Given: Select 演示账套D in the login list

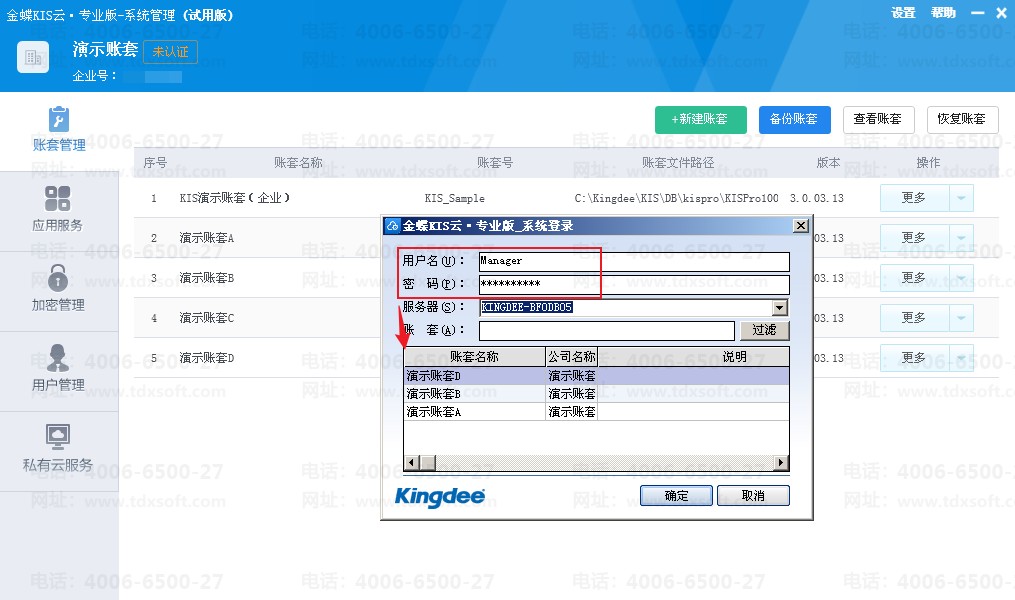Looking at the screenshot, I should (x=596, y=375).
